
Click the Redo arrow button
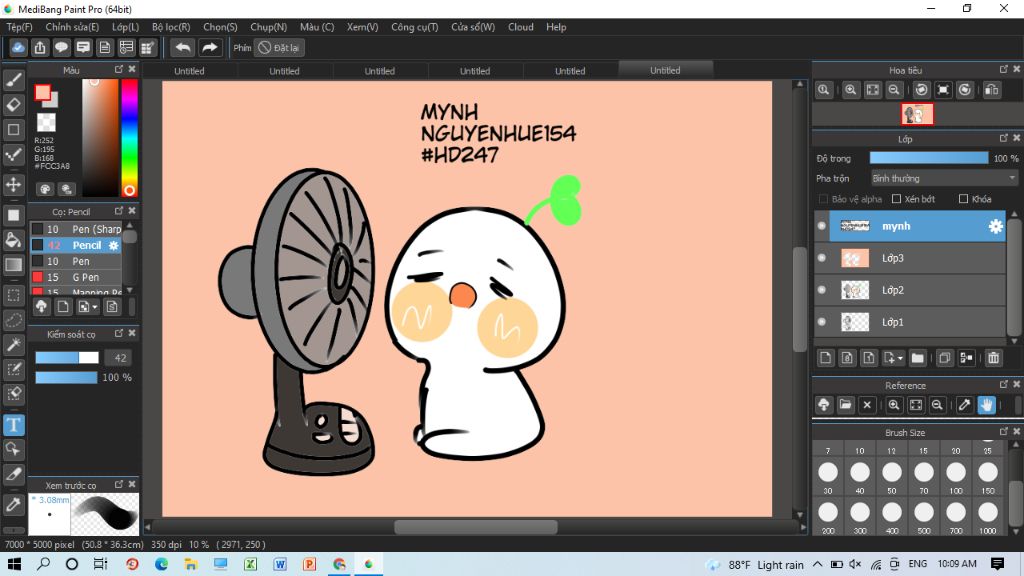coord(210,48)
